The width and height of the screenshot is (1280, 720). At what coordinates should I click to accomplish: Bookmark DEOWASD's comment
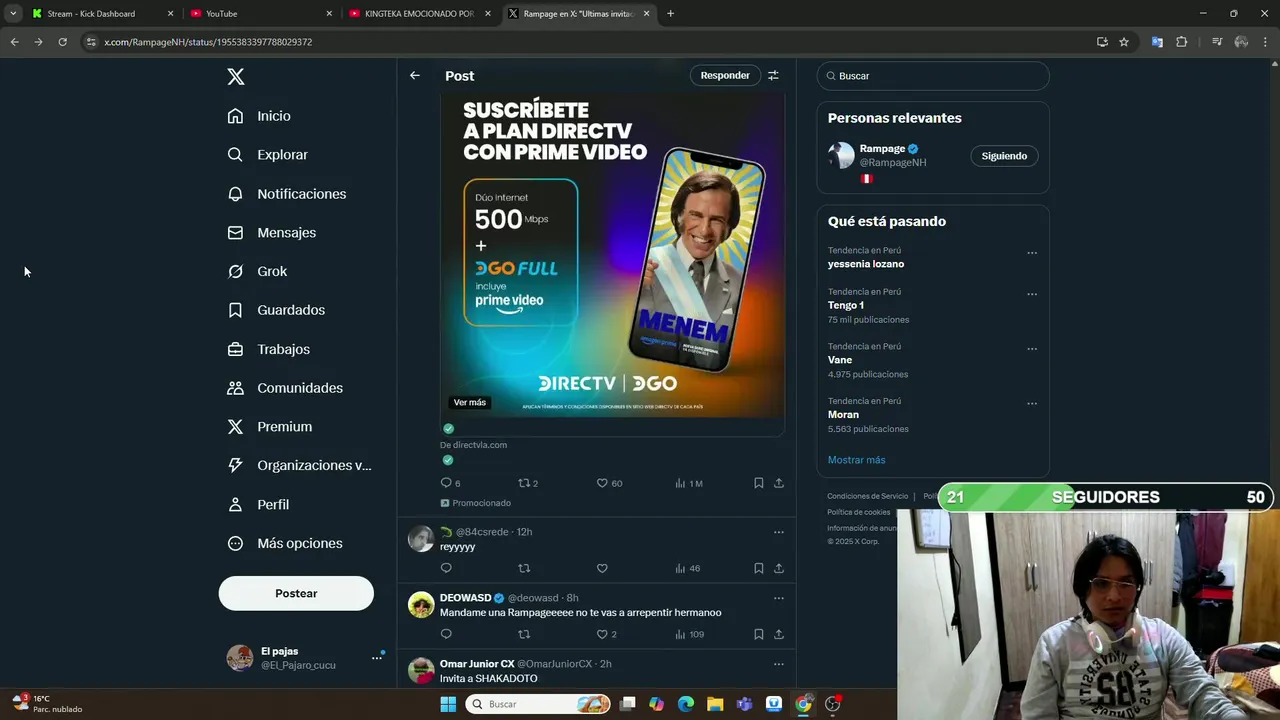(759, 634)
